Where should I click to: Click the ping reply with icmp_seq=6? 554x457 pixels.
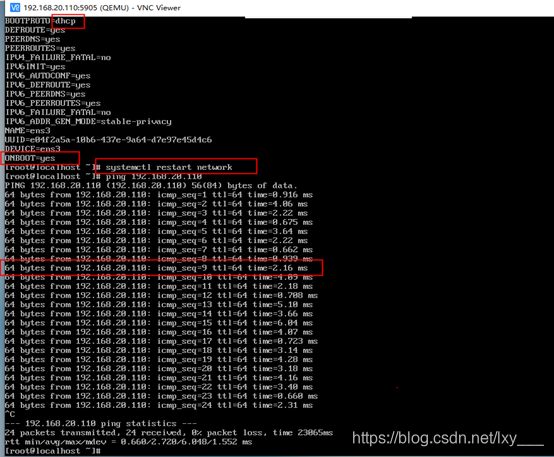coord(156,241)
